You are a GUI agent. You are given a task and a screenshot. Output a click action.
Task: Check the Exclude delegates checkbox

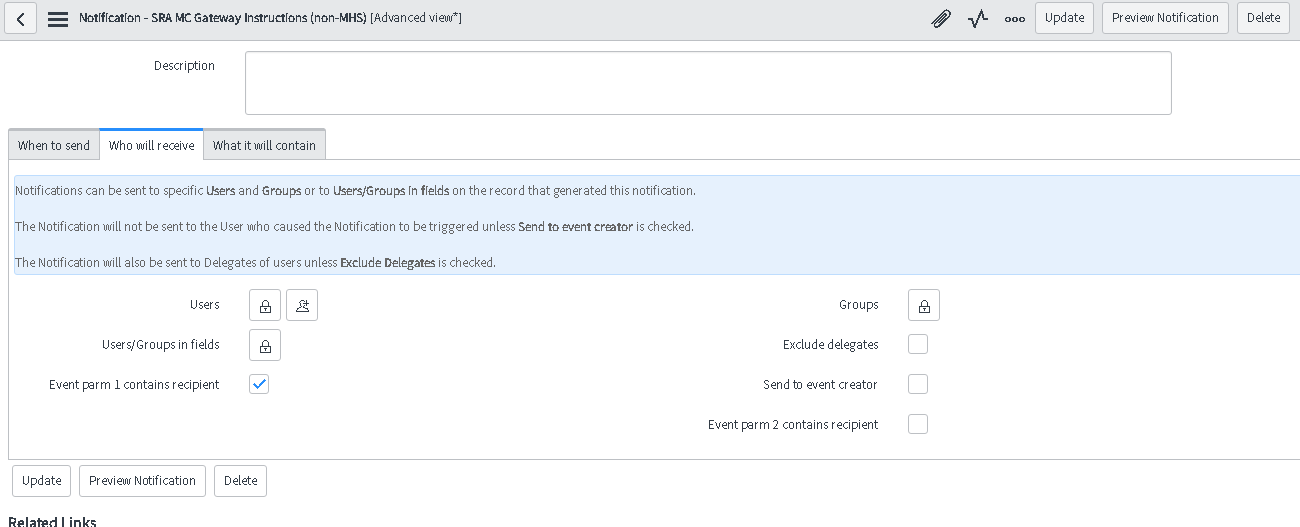coord(918,344)
